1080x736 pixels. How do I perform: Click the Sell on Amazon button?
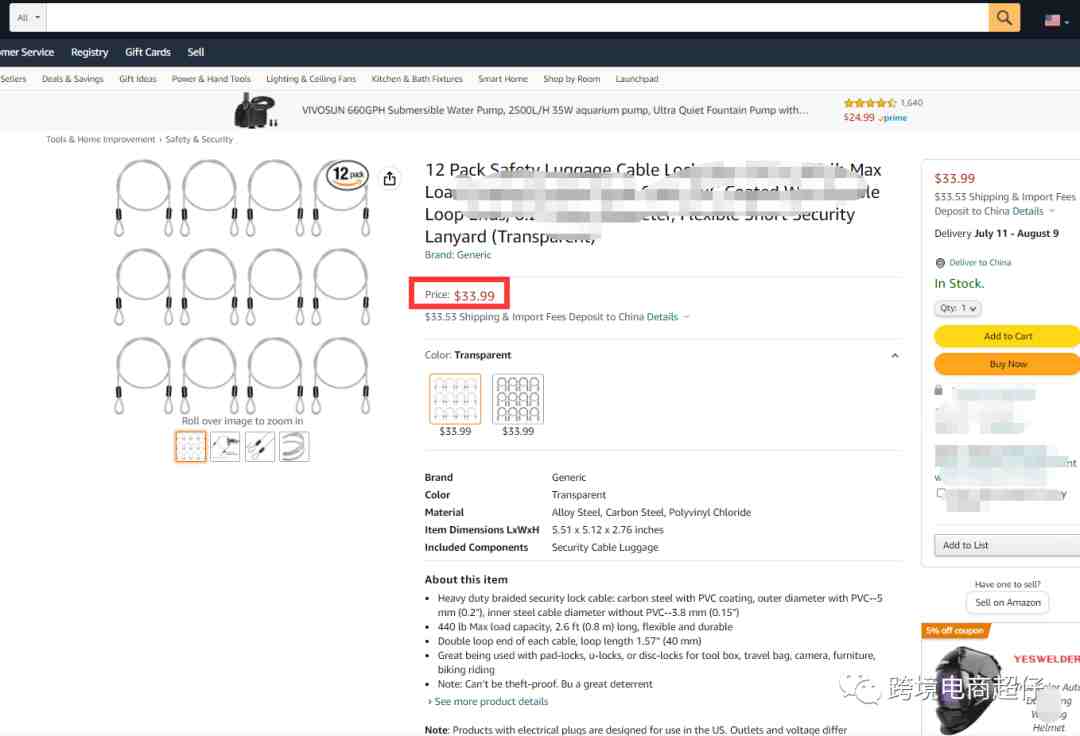(1008, 602)
